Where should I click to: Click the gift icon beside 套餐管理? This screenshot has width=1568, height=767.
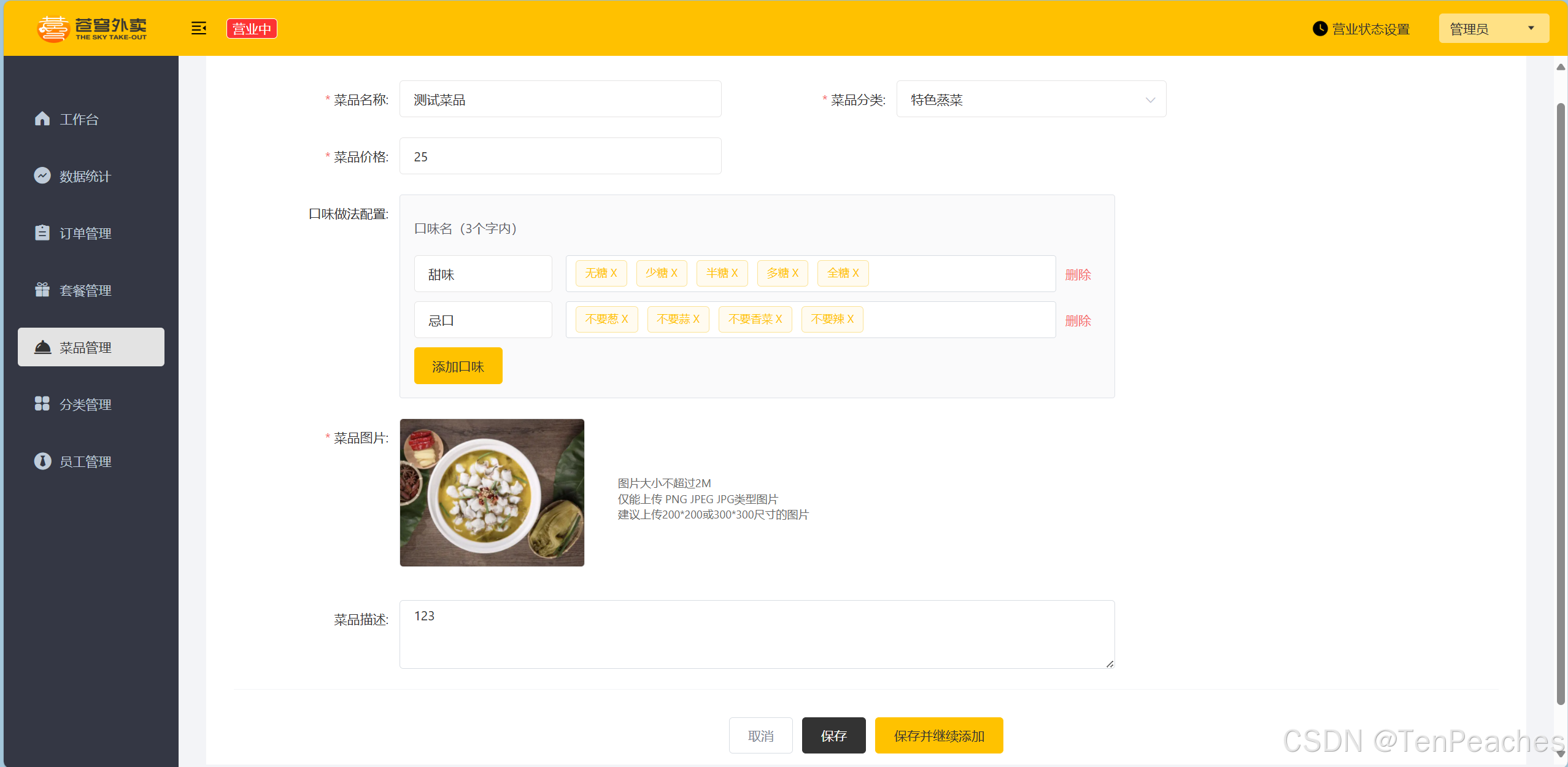tap(42, 290)
